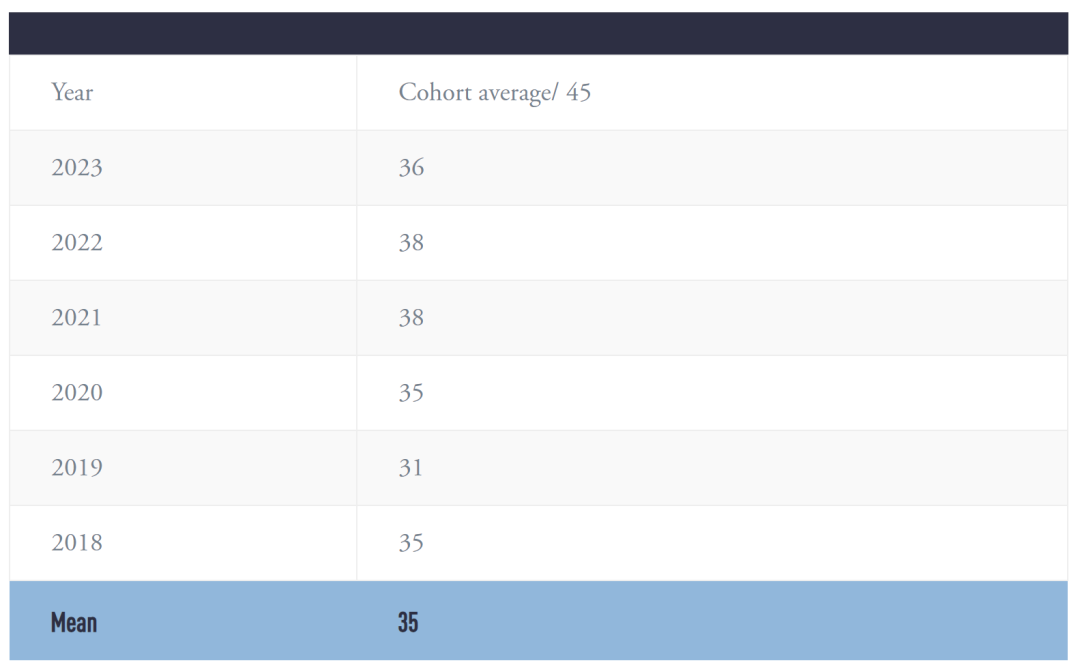Viewport: 1080px width, 665px height.
Task: Click the dark navy table header bar
Action: [x=539, y=33]
